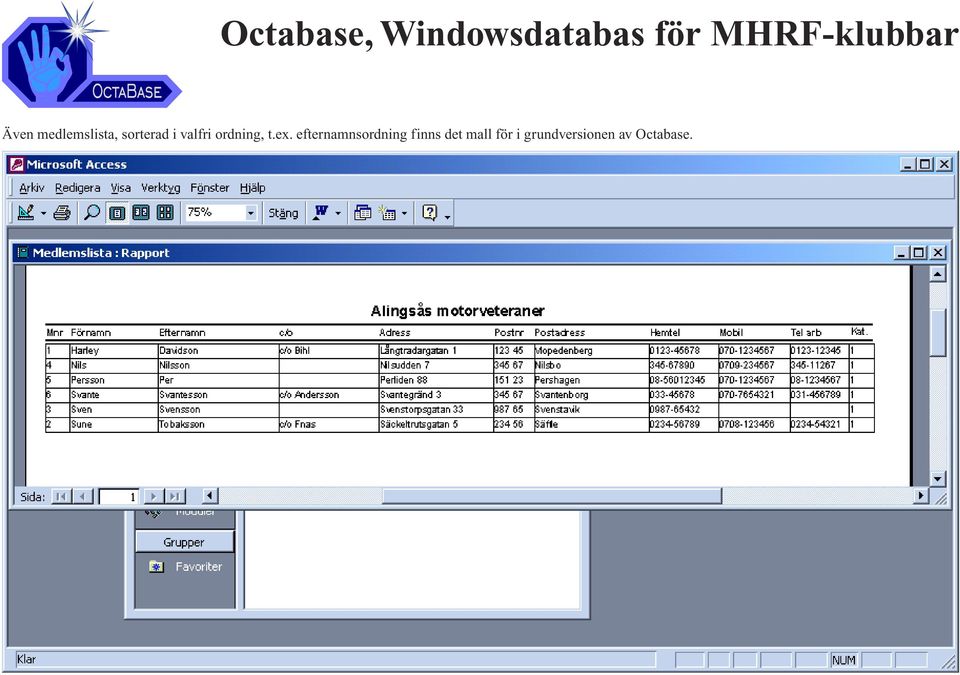
Task: Click the Grupper button in database window
Action: 184,542
